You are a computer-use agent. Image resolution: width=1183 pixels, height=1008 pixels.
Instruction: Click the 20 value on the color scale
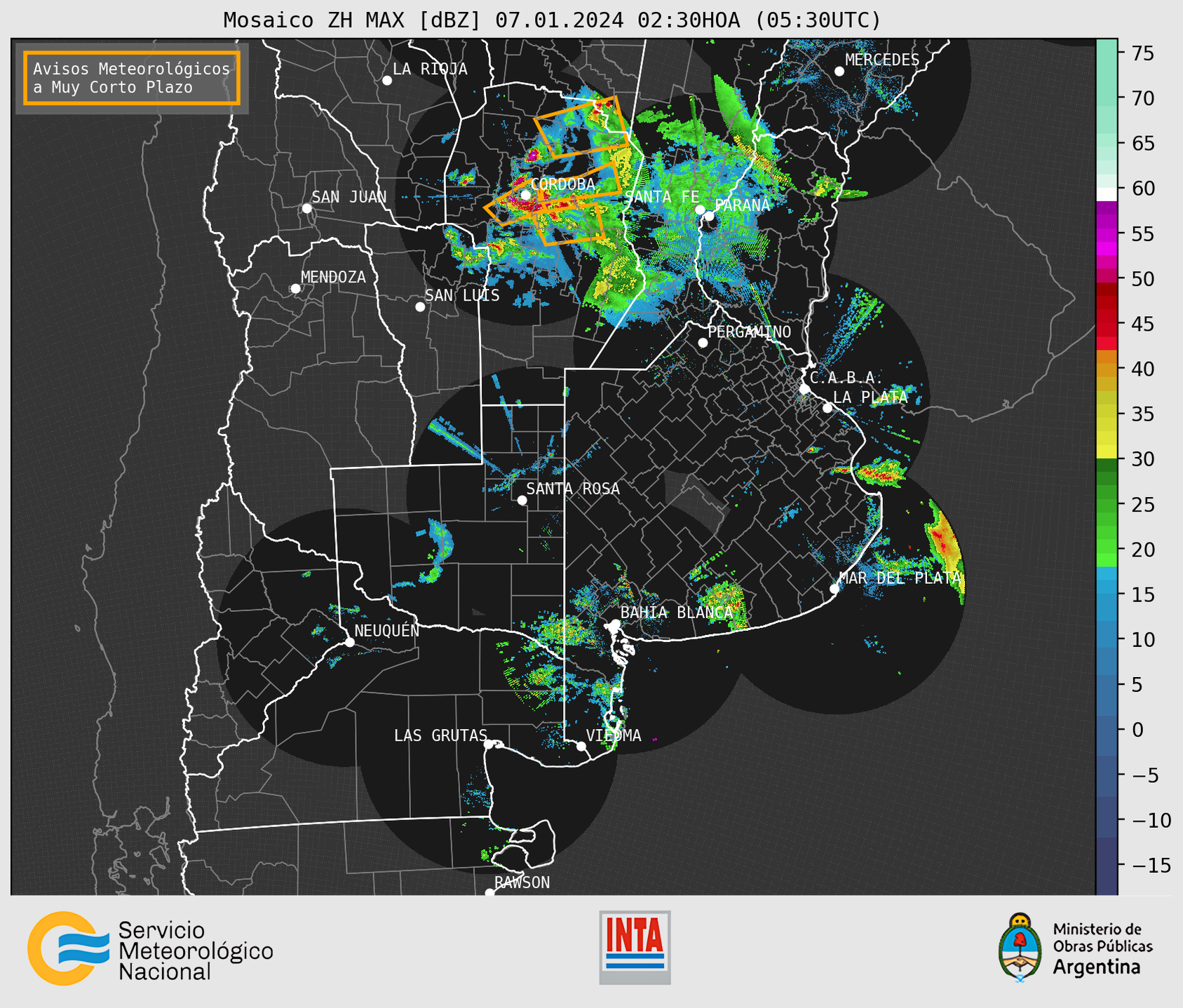[x=1142, y=550]
